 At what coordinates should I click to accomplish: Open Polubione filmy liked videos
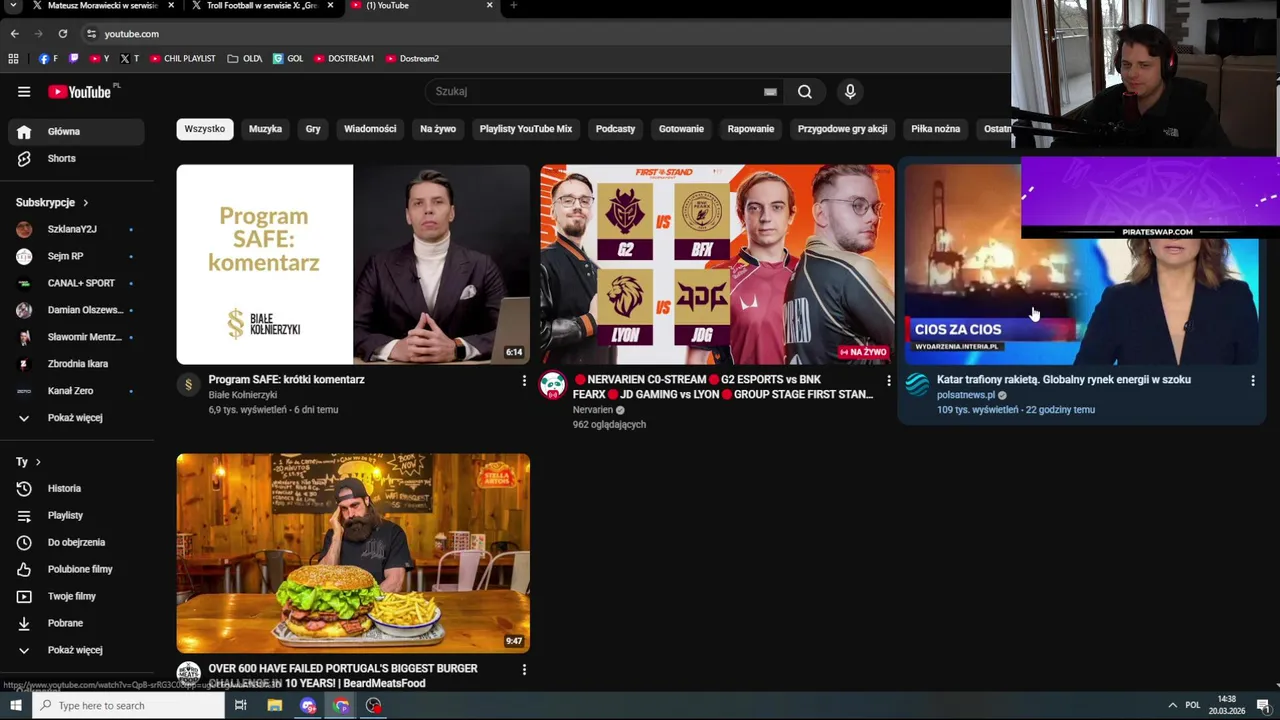[76, 570]
